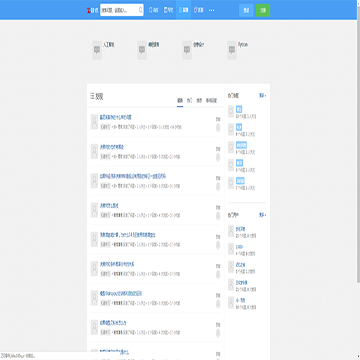The width and height of the screenshot is (360, 360).
Task: Click the green register button in the header
Action: pos(263,10)
